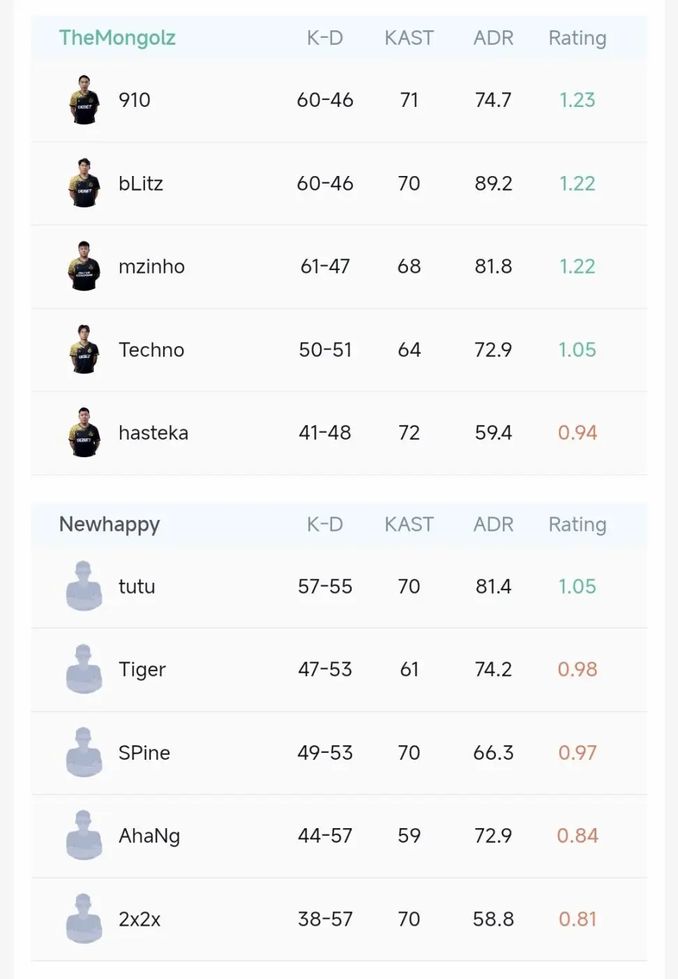Click Newhappy's KAST column header
Viewport: 678px width, 979px height.
tap(409, 524)
